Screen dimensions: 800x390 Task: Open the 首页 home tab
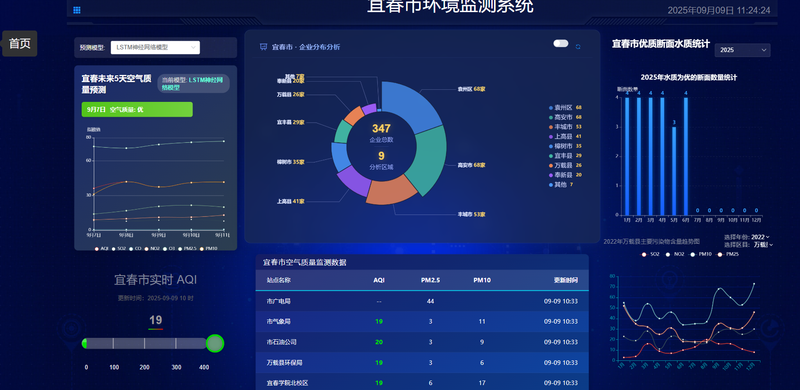20,44
